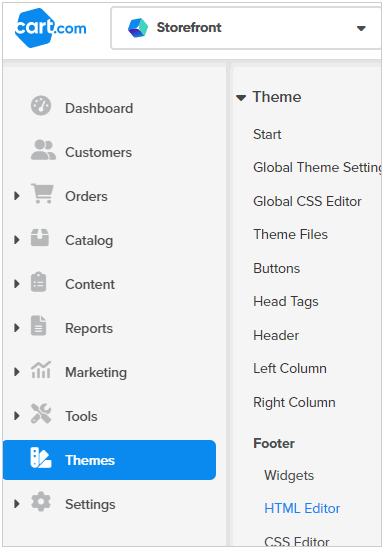
Task: Click the Themes palette icon
Action: coord(41,458)
